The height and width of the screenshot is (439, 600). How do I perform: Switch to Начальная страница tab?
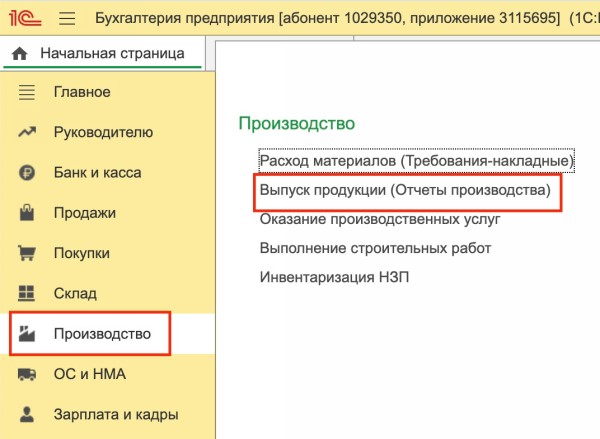click(111, 52)
